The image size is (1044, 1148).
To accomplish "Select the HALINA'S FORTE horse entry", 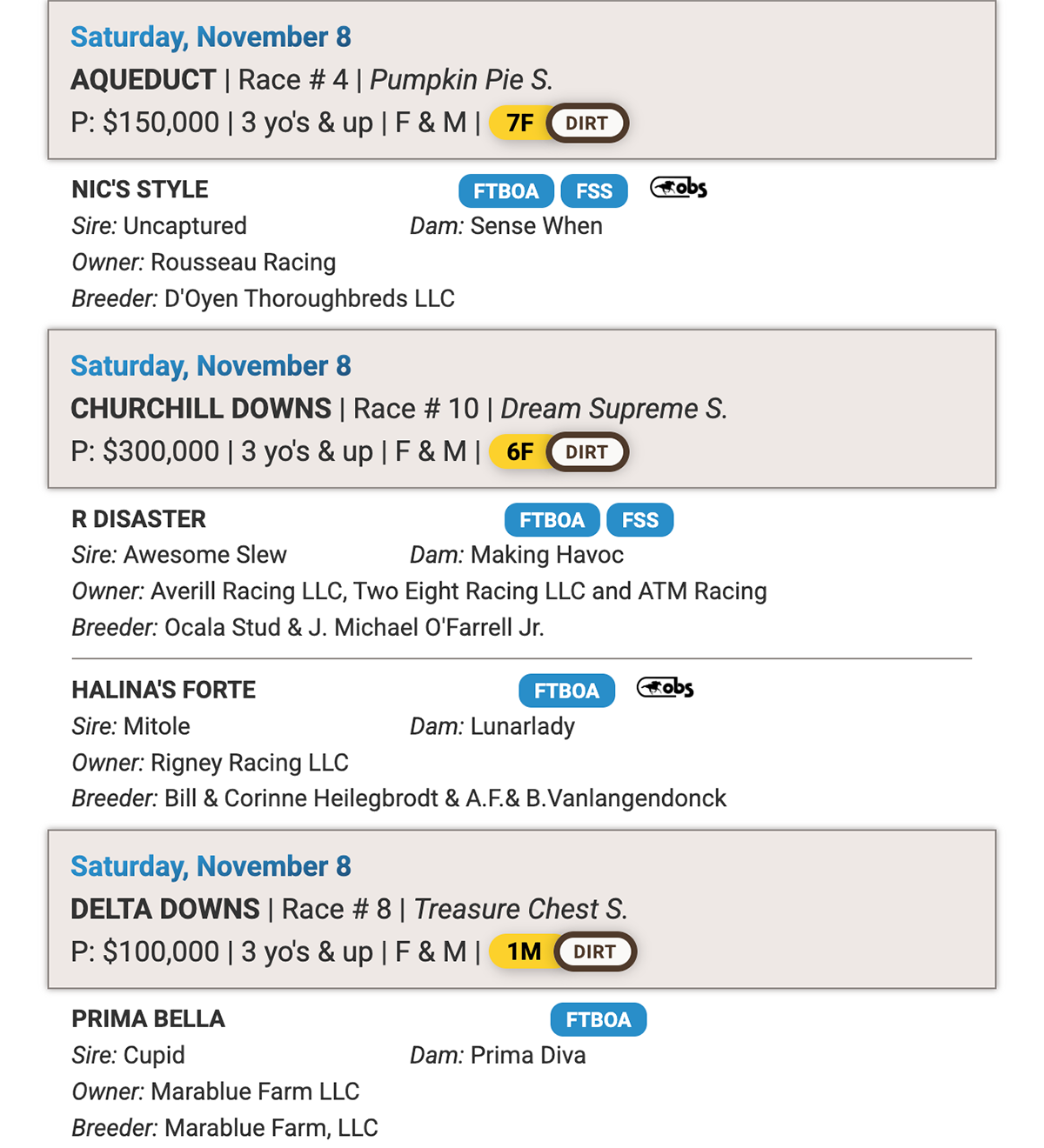I will (164, 690).
